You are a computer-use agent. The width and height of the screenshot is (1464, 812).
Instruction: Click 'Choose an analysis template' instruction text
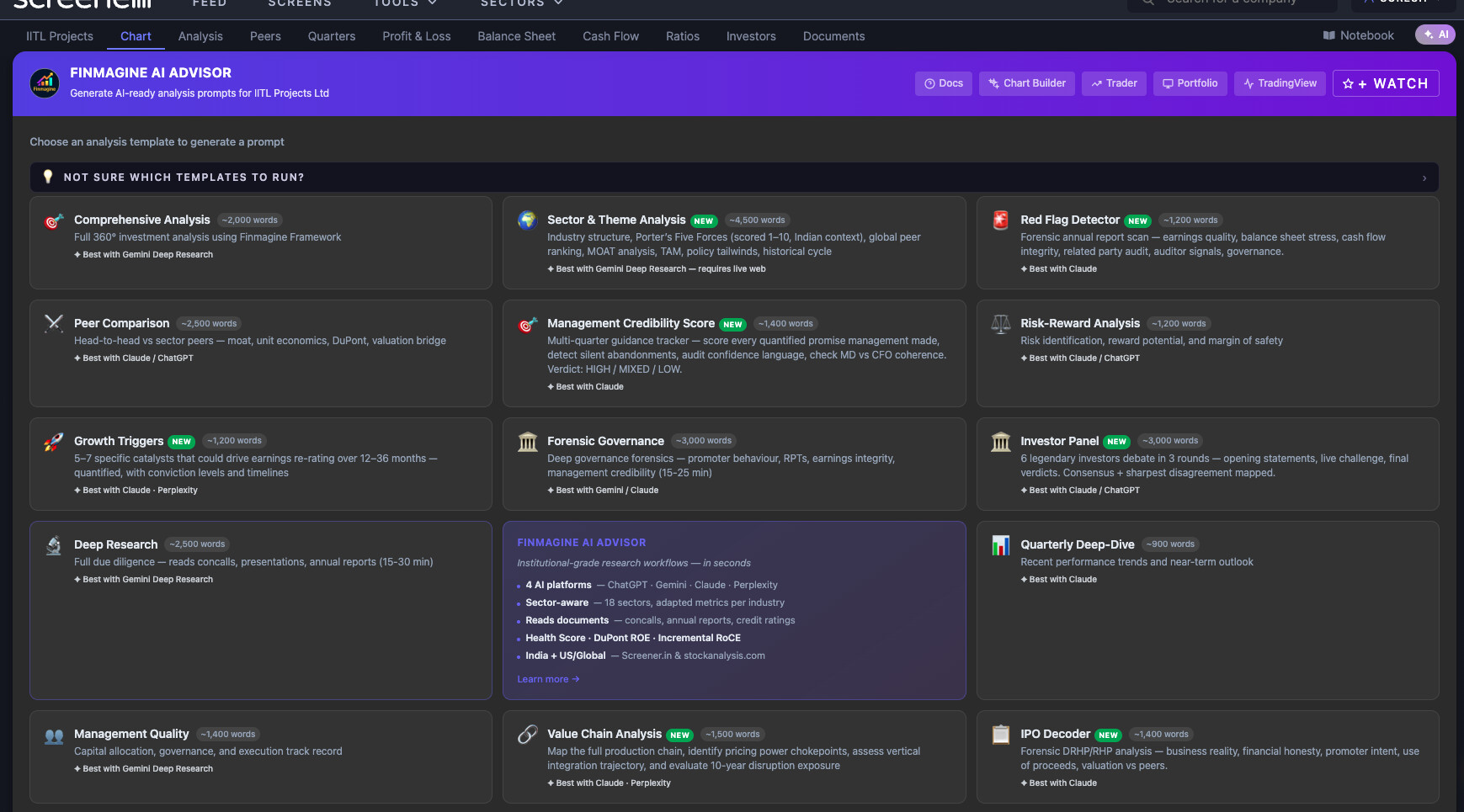point(157,142)
